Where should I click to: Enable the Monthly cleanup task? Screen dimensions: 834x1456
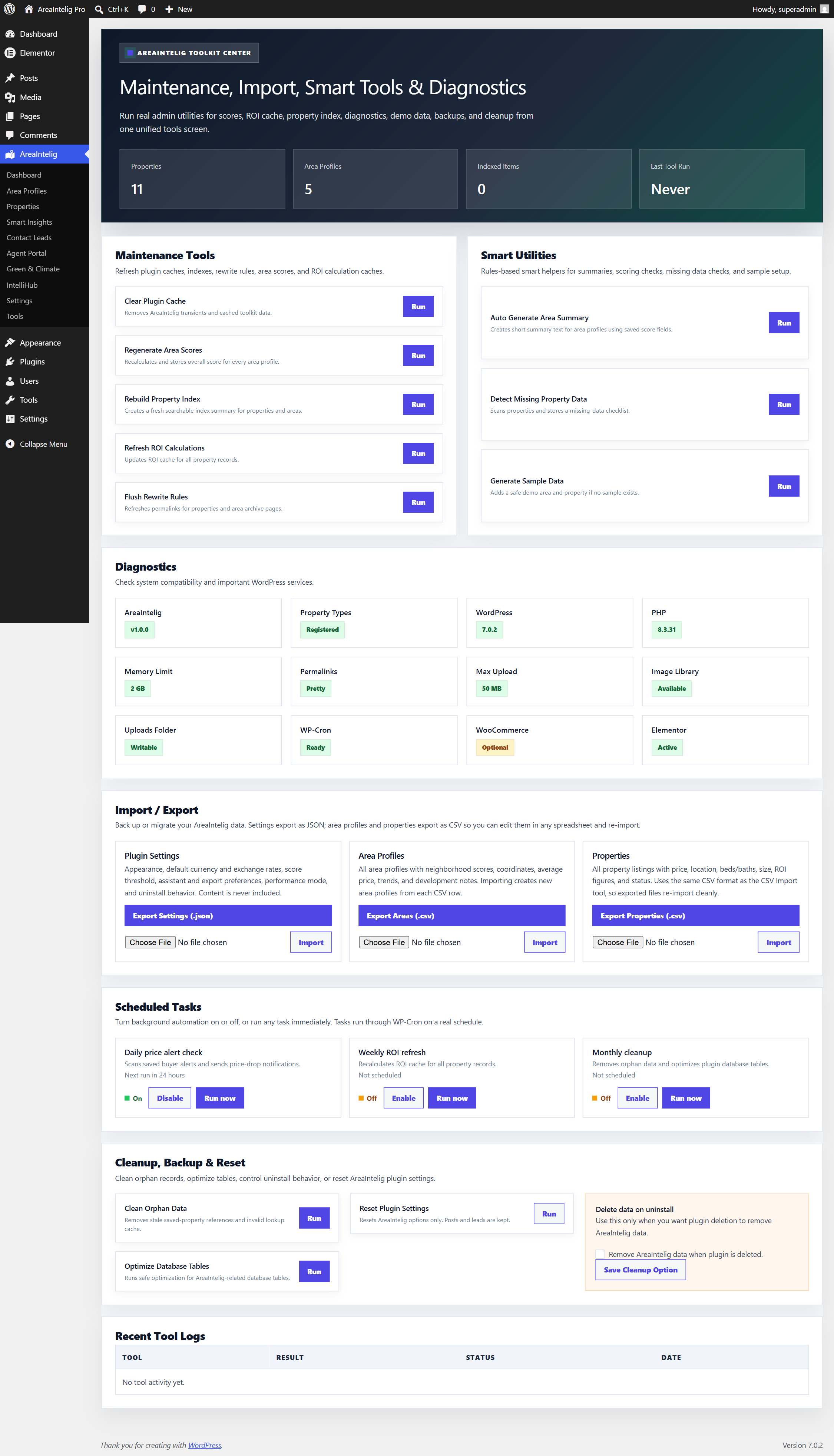click(x=638, y=1097)
